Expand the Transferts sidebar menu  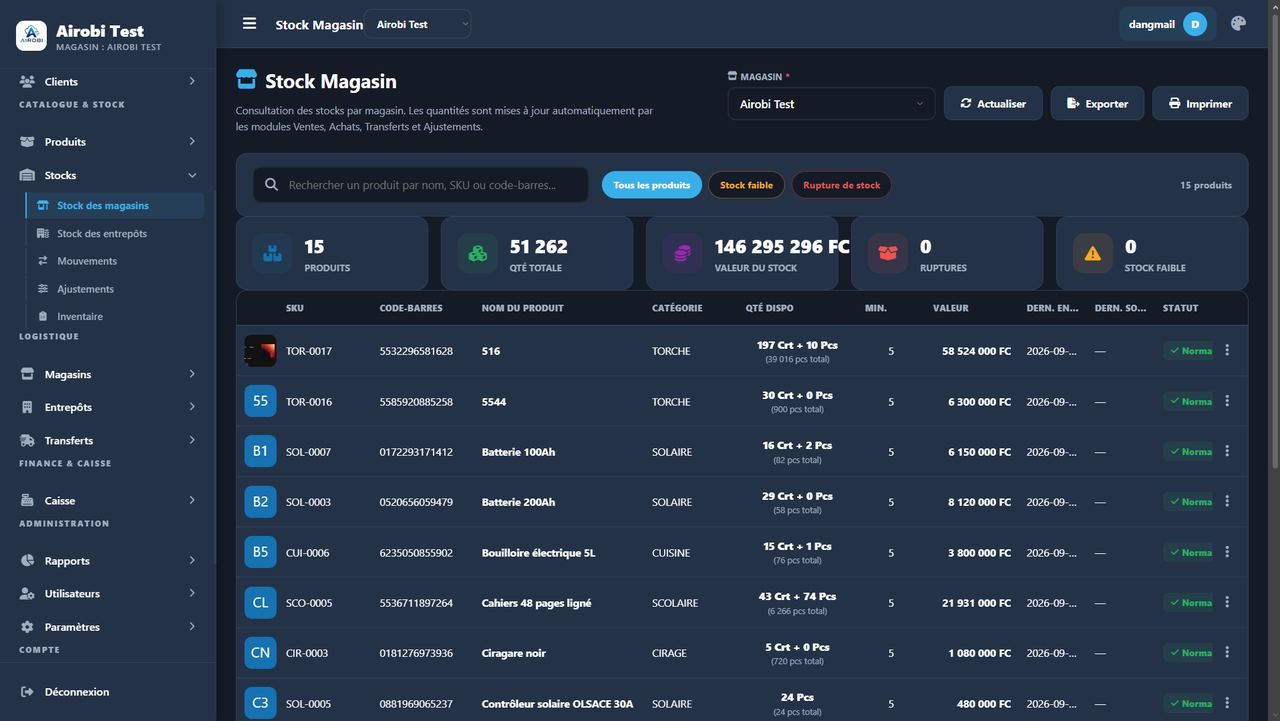coord(108,440)
